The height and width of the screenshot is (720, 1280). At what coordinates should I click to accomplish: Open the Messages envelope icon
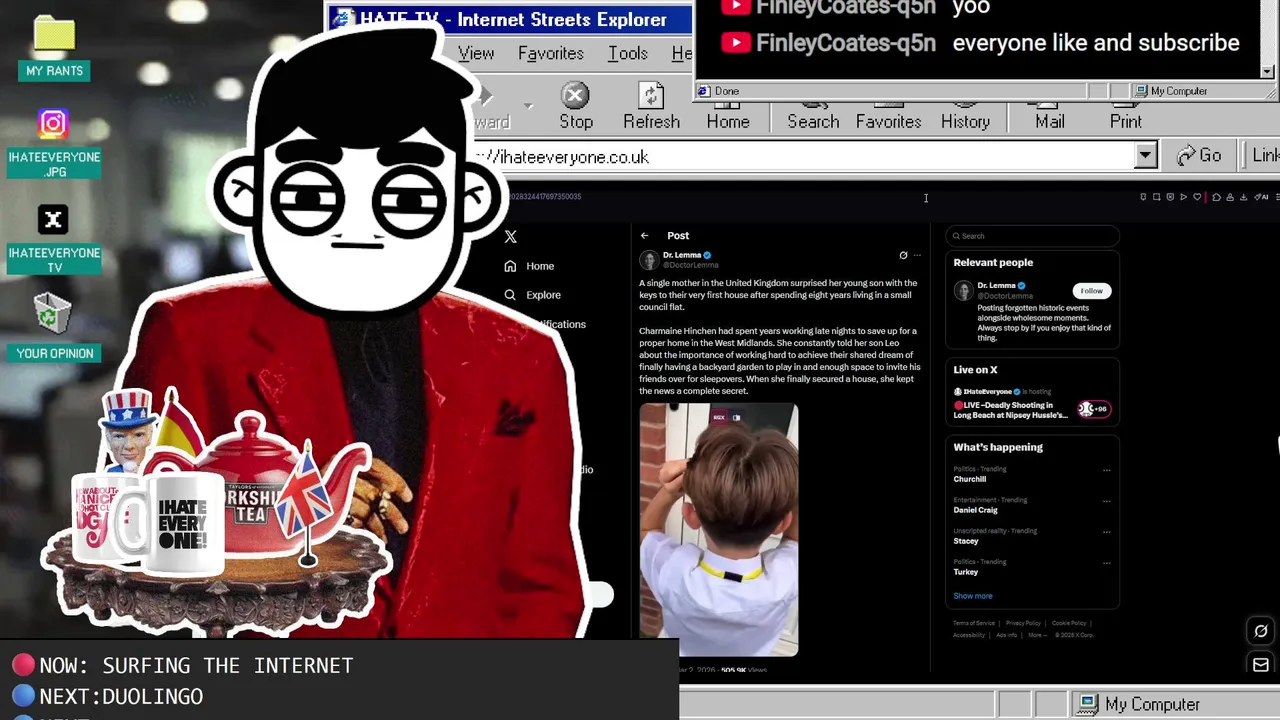[1260, 665]
